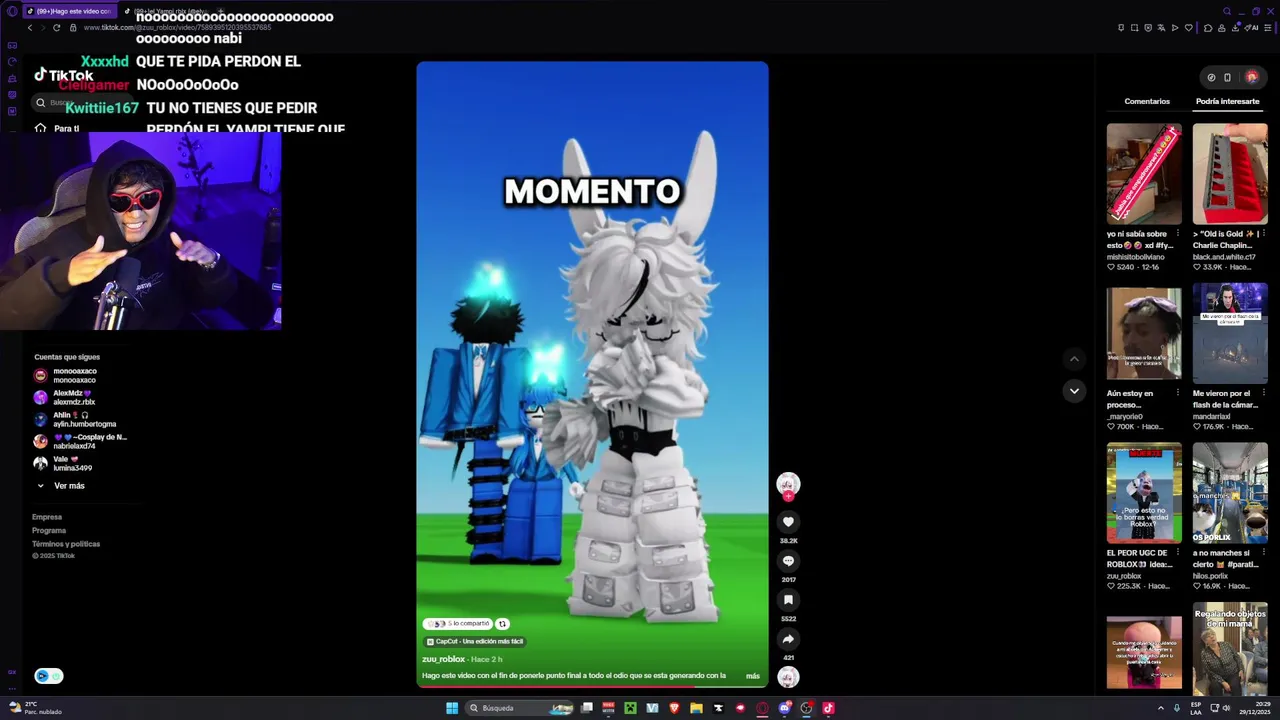
Task: Like the video with the heart icon
Action: [x=788, y=521]
